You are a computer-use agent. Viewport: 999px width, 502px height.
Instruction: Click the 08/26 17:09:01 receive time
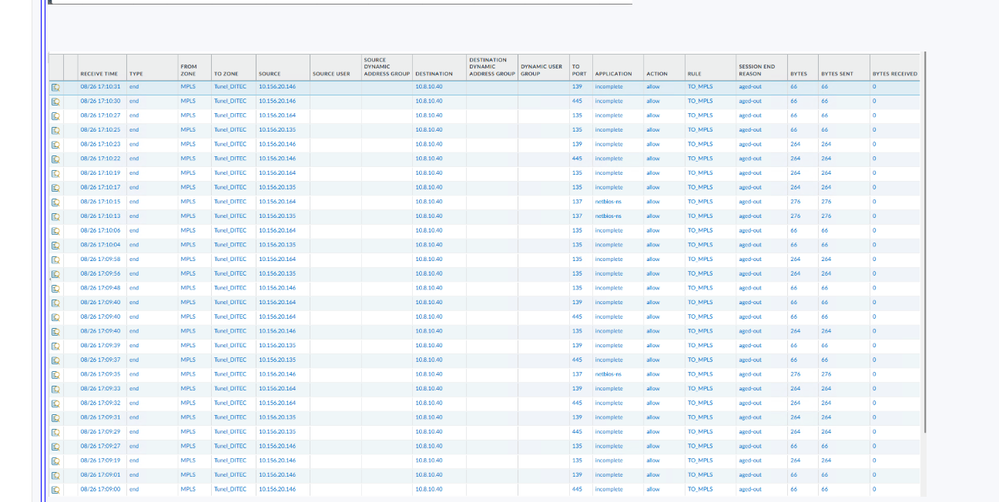100,475
